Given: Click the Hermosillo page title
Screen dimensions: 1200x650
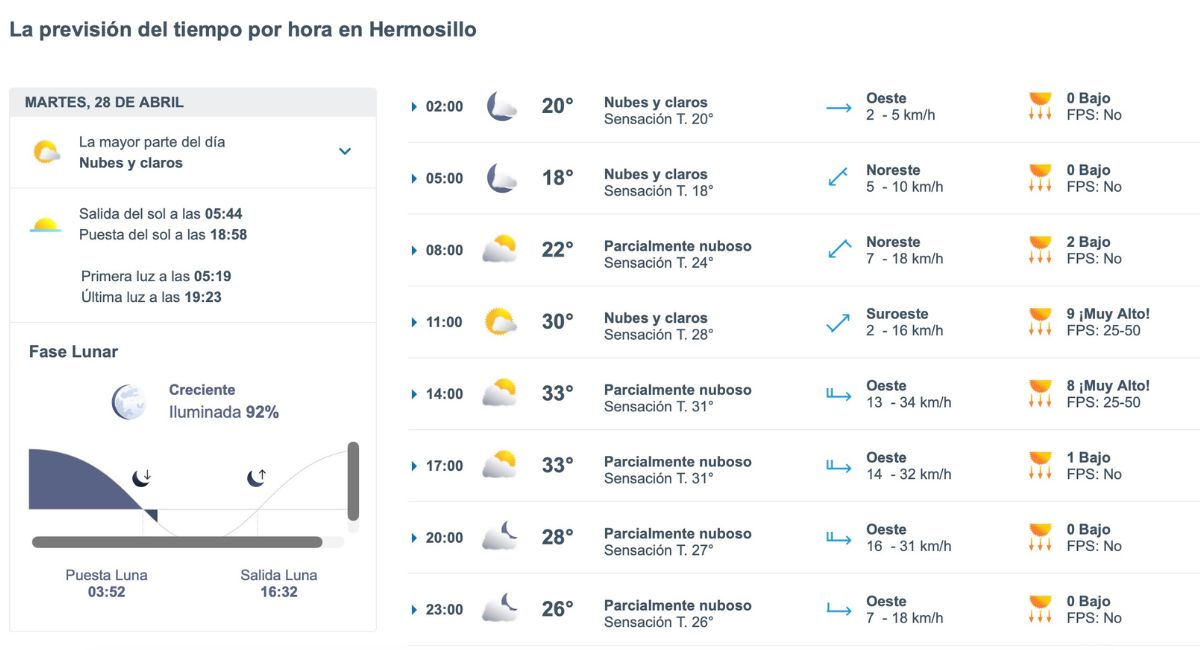Looking at the screenshot, I should pyautogui.click(x=243, y=29).
